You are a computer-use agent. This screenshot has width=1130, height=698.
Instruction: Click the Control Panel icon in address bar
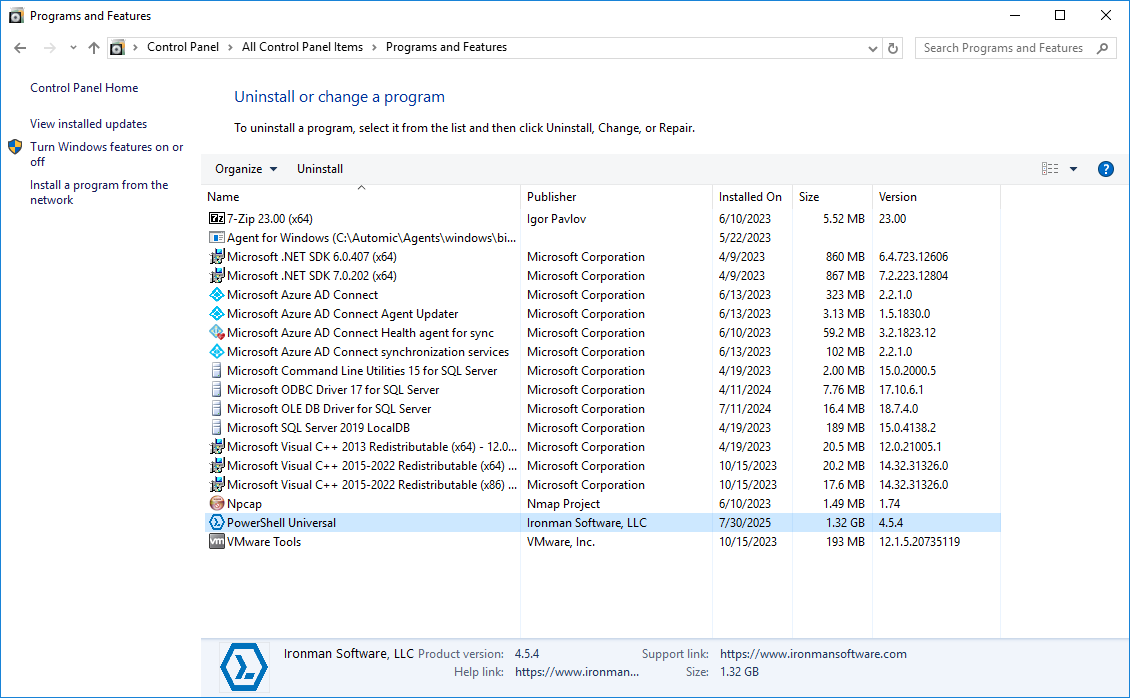(117, 48)
